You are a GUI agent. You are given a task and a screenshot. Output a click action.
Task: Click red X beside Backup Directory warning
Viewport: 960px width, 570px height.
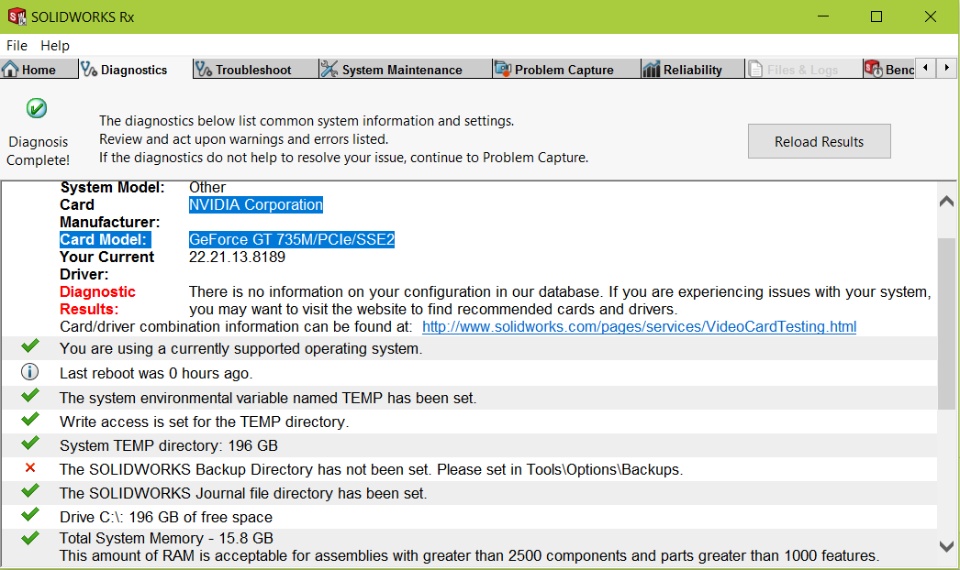coord(30,468)
